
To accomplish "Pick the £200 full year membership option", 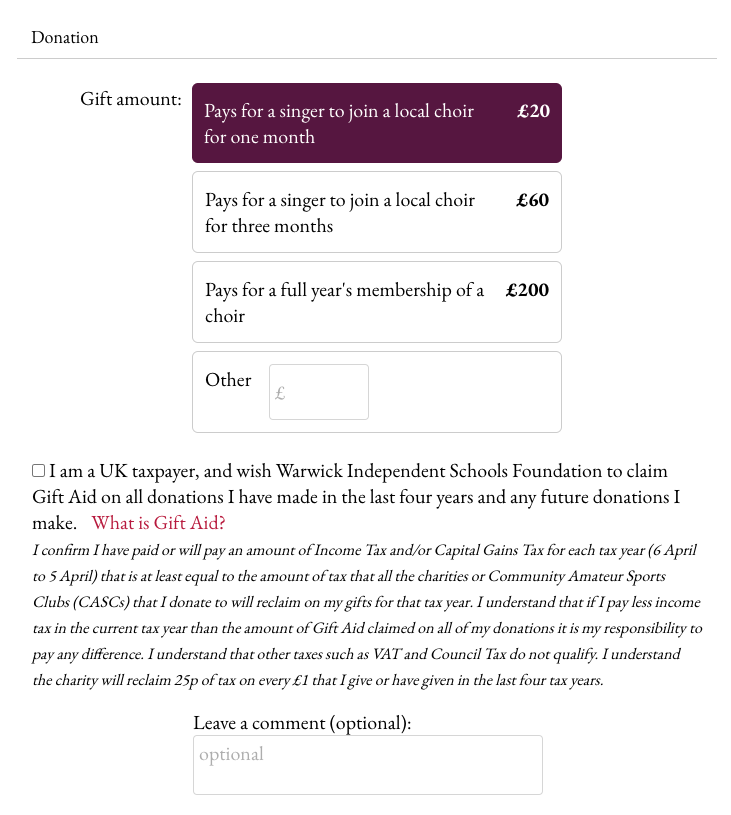I will click(x=376, y=302).
